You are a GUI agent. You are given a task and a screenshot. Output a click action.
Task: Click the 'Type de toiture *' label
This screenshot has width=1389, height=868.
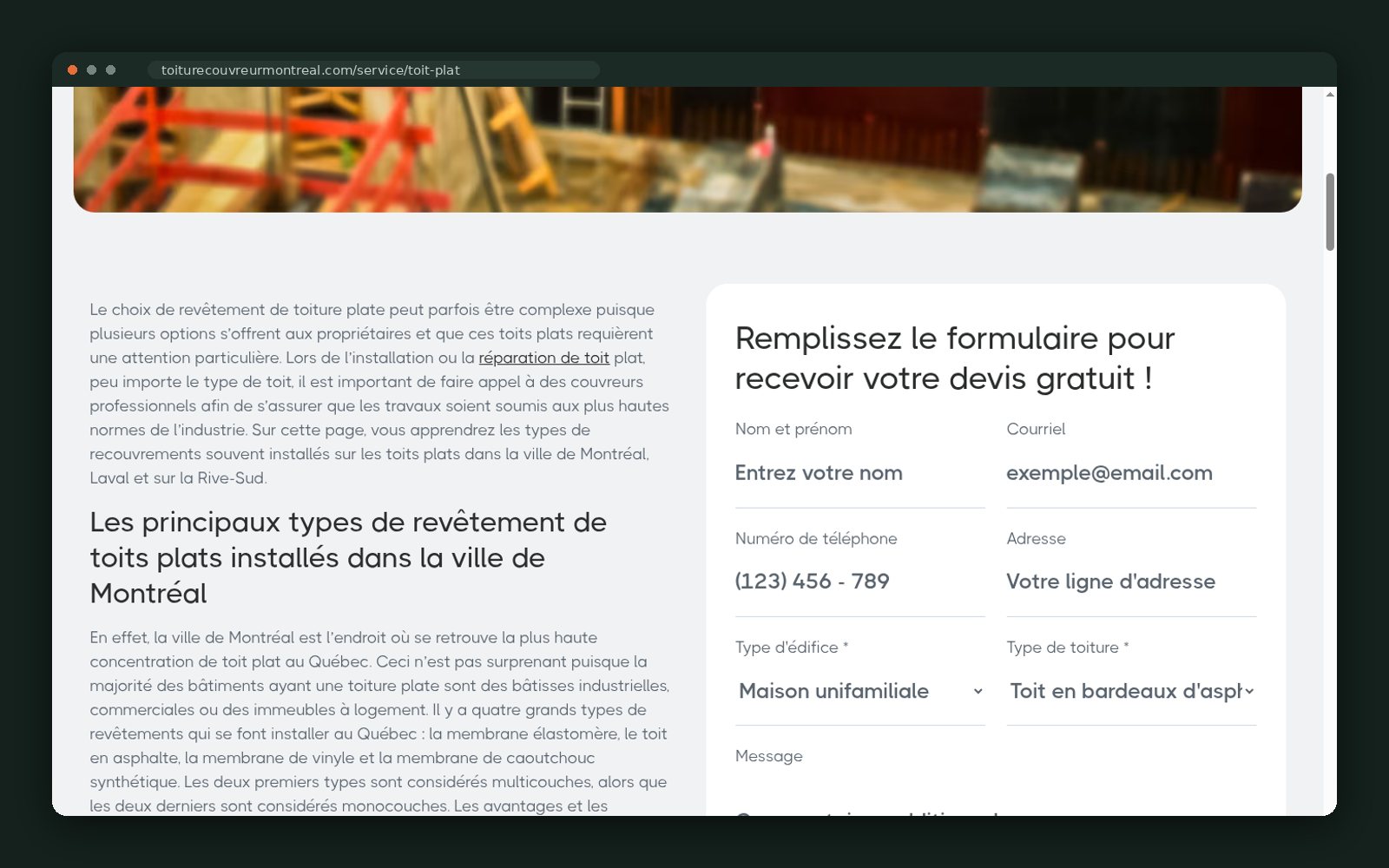click(x=1068, y=648)
